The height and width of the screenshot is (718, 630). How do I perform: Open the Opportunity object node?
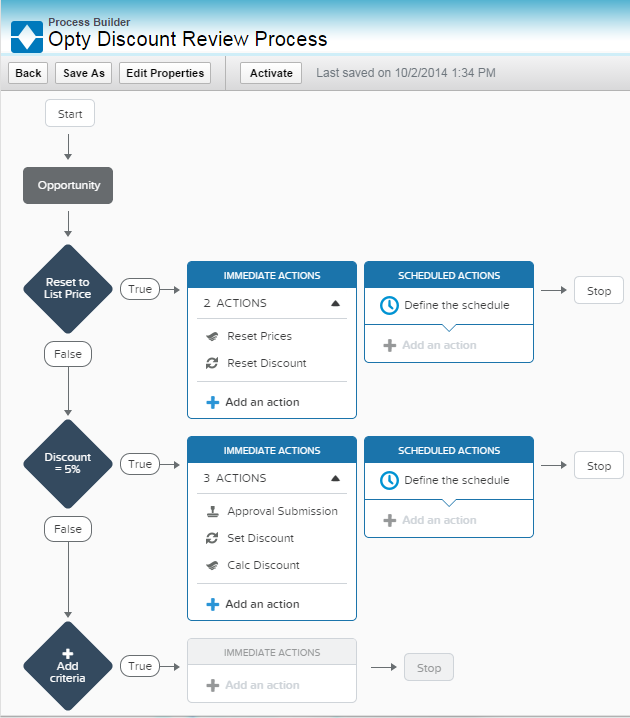68,185
